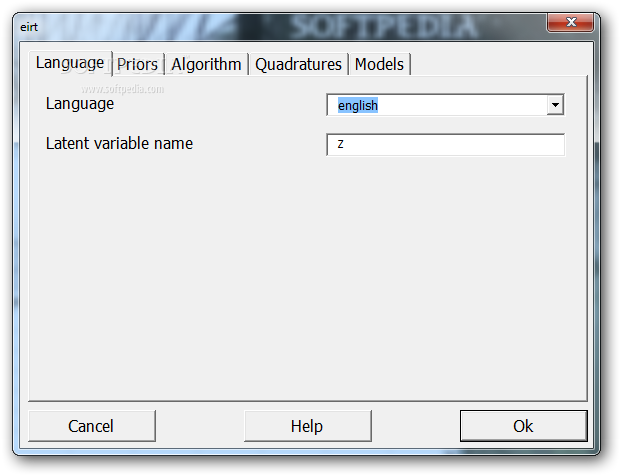Click the Cancel button
The height and width of the screenshot is (476, 621).
click(92, 426)
